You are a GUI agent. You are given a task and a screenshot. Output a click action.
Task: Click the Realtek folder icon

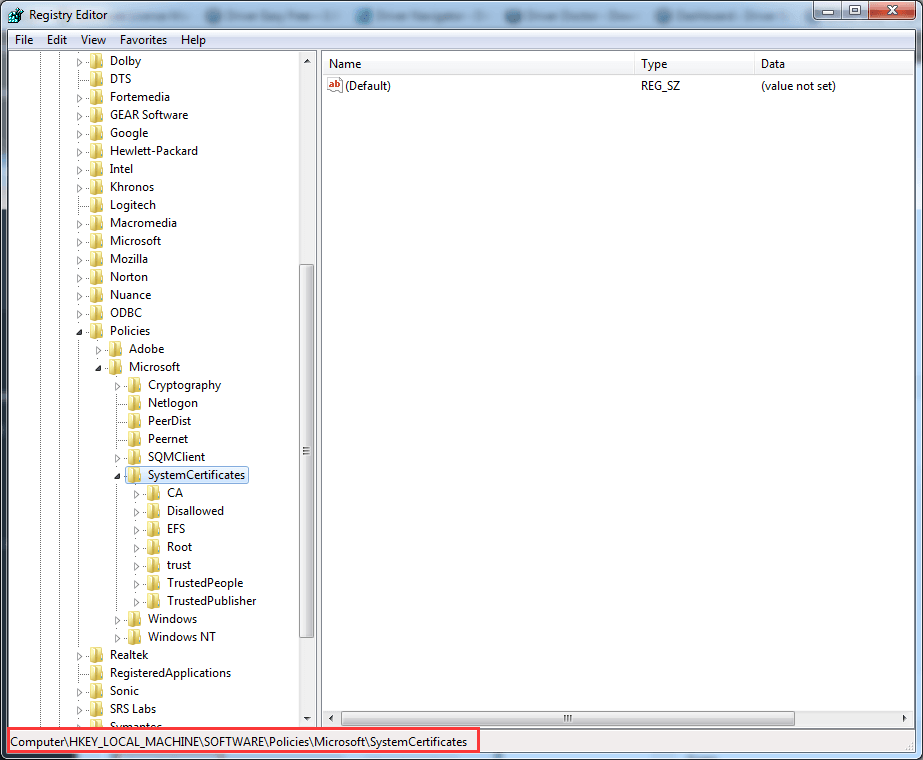coord(96,655)
